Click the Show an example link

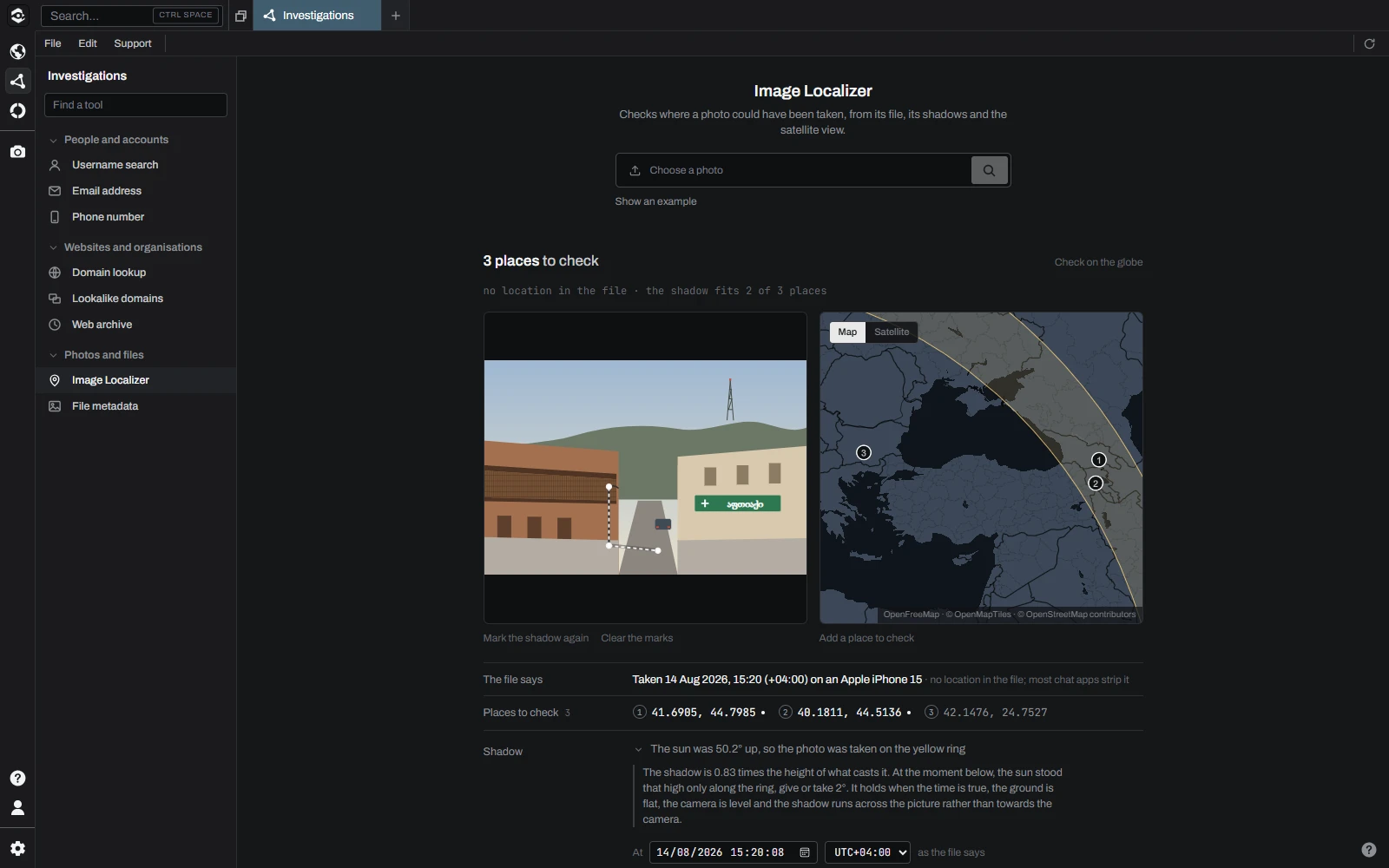[655, 201]
